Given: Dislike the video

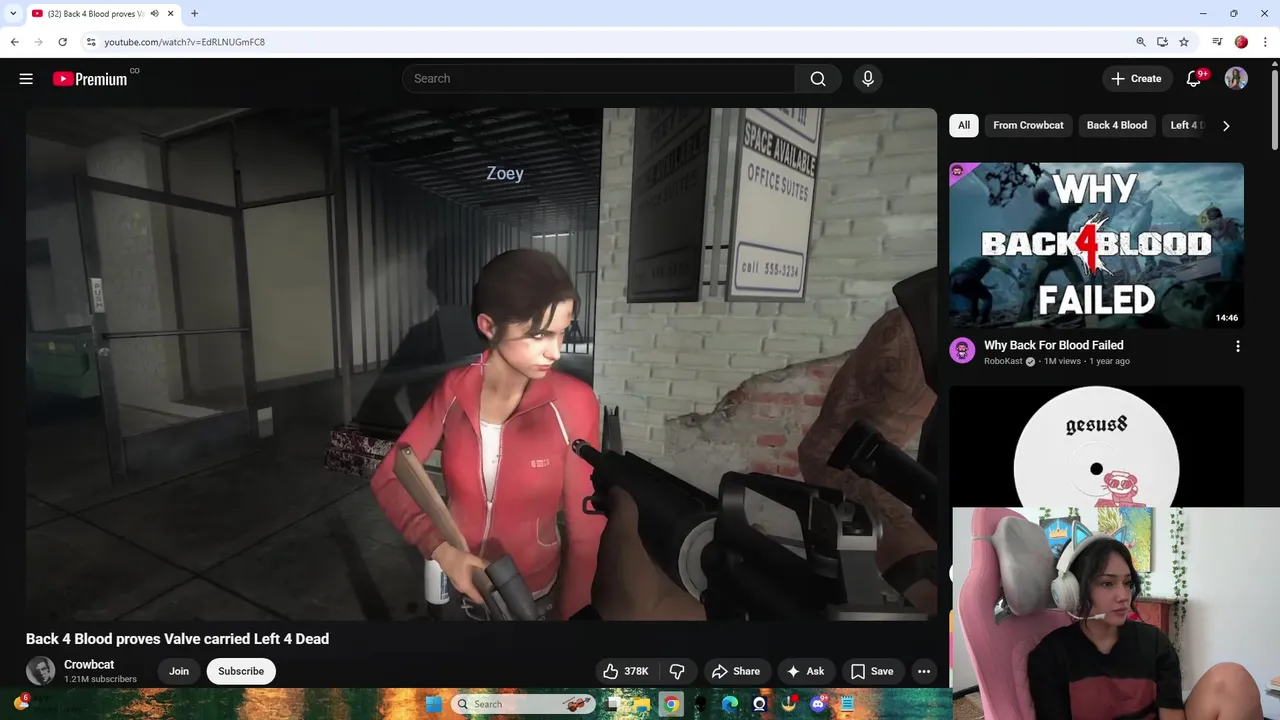Looking at the screenshot, I should click(677, 671).
